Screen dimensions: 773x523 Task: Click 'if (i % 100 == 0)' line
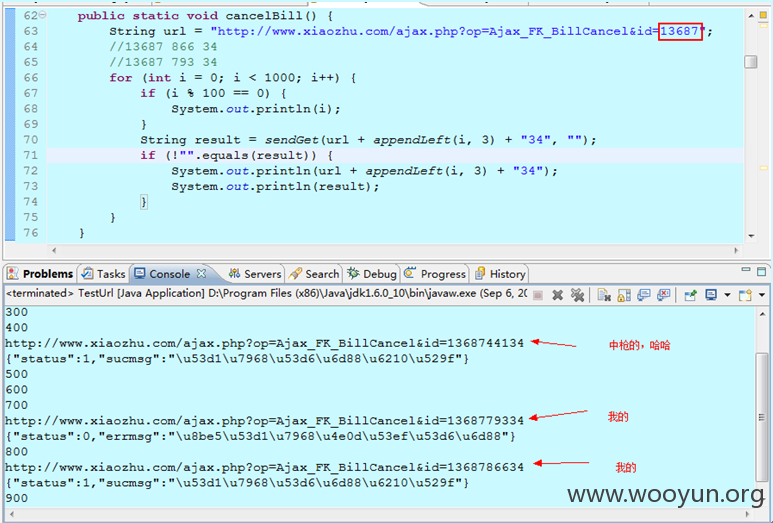tap(213, 93)
